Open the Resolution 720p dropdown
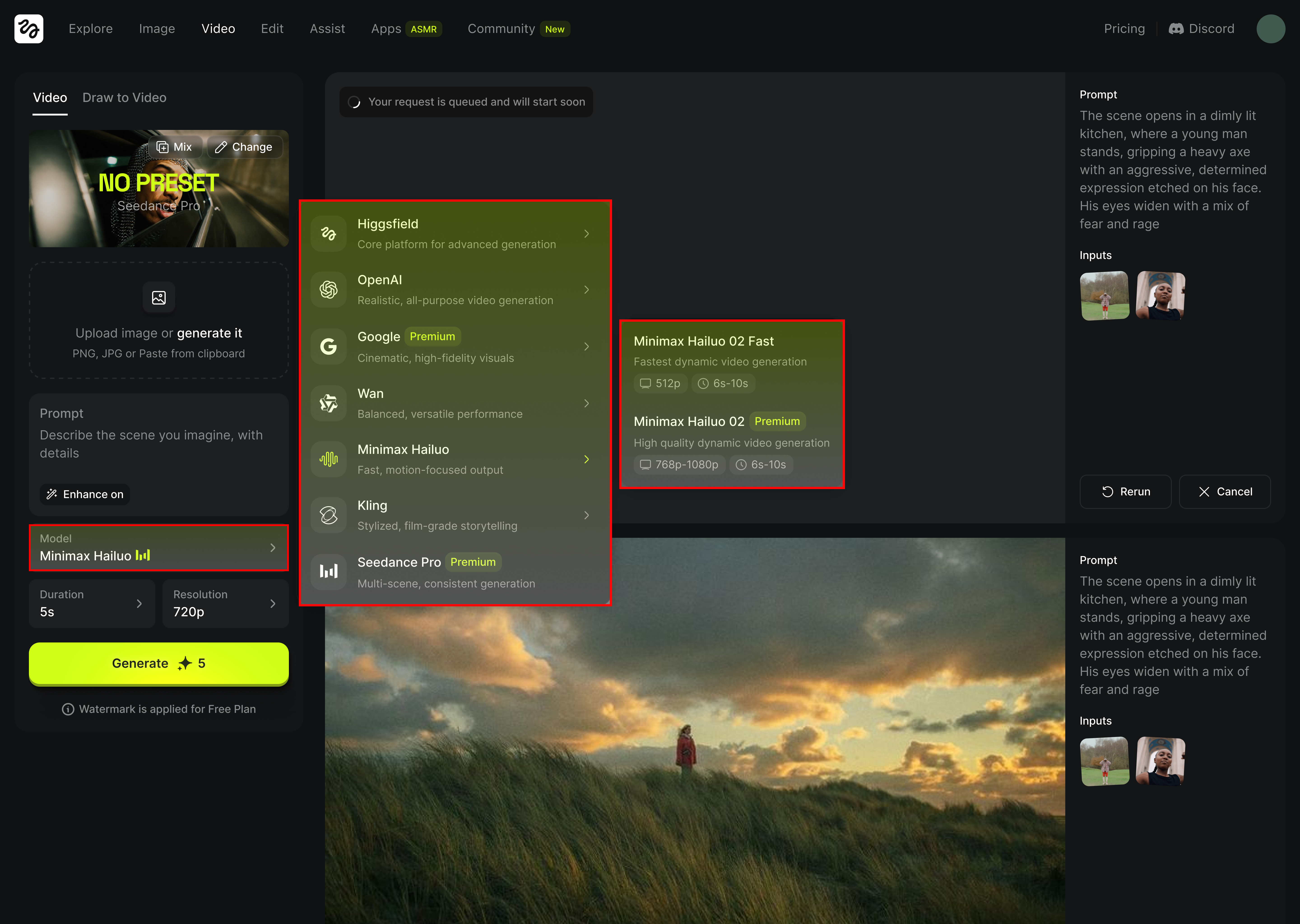This screenshot has height=924, width=1300. tap(225, 603)
